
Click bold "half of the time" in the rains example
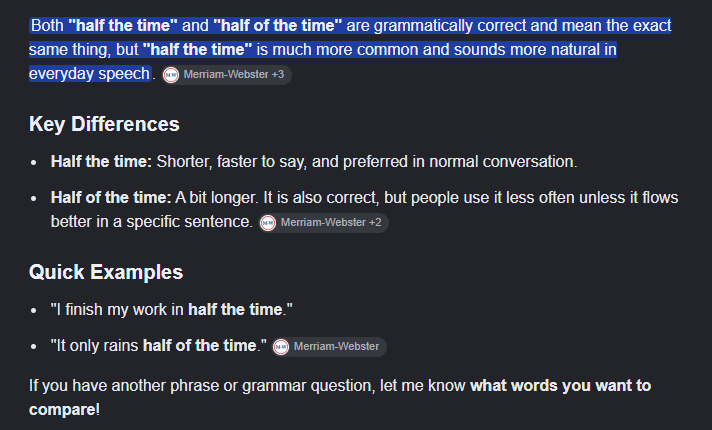pos(200,346)
